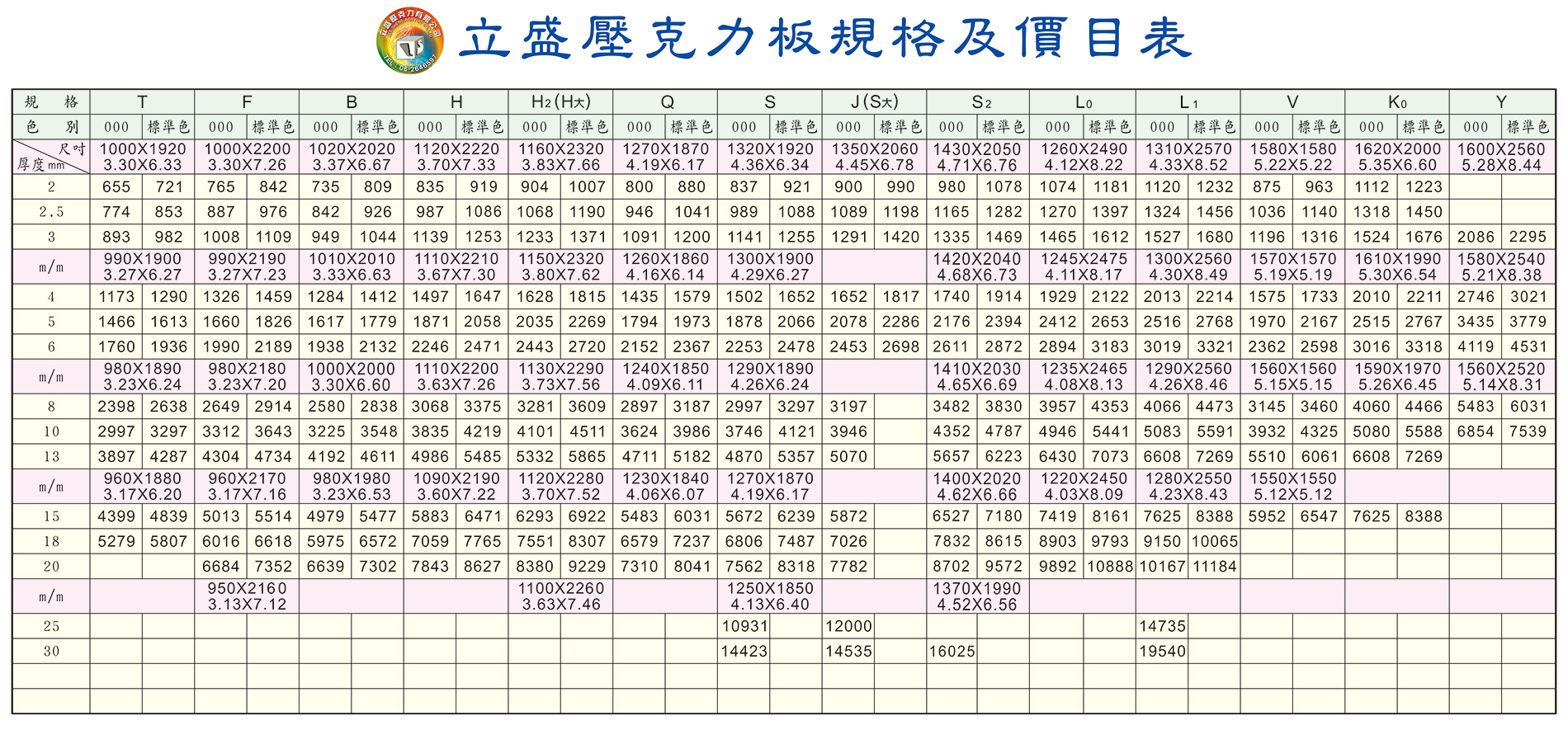Click the price 16025 under S2

click(952, 652)
